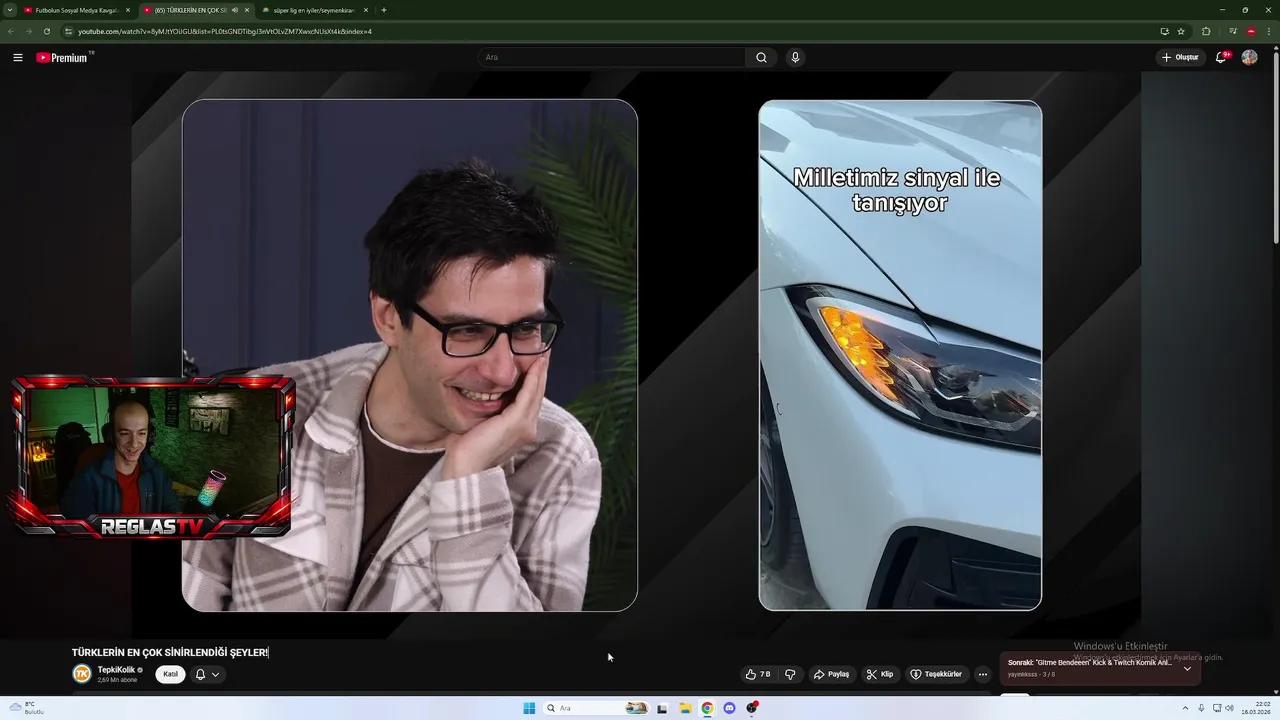The width and height of the screenshot is (1280, 720).
Task: Reload the page
Action: tap(46, 31)
